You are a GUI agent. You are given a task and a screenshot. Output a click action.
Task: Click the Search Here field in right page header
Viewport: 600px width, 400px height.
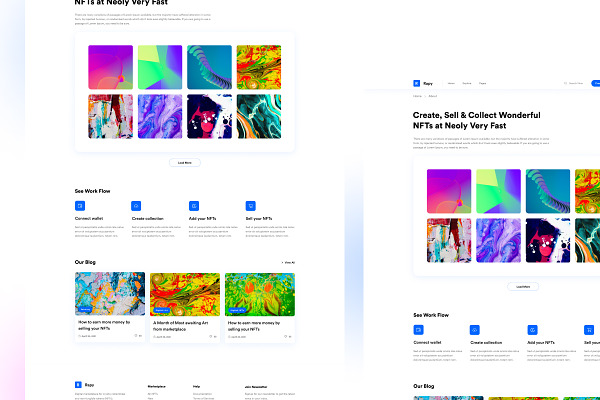[x=573, y=83]
